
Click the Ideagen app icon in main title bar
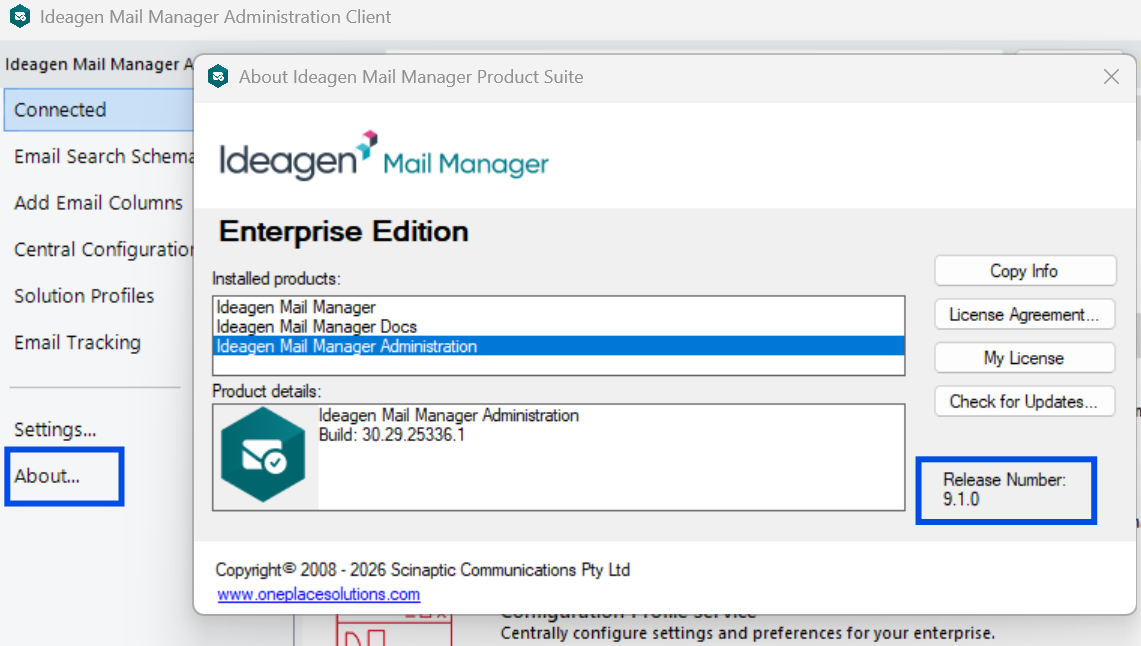[20, 16]
